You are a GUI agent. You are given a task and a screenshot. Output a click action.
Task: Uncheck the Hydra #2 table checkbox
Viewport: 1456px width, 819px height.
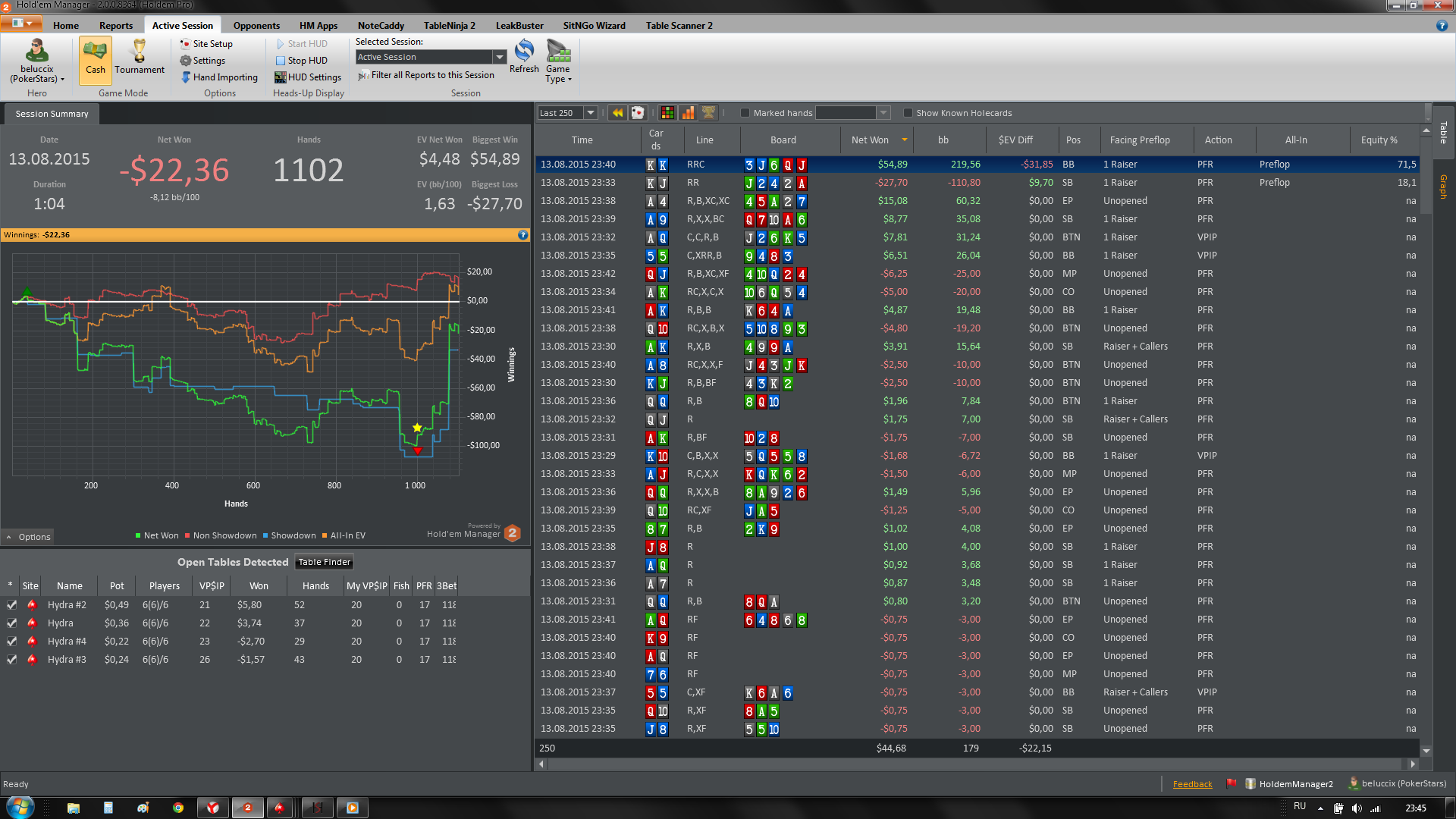coord(11,605)
